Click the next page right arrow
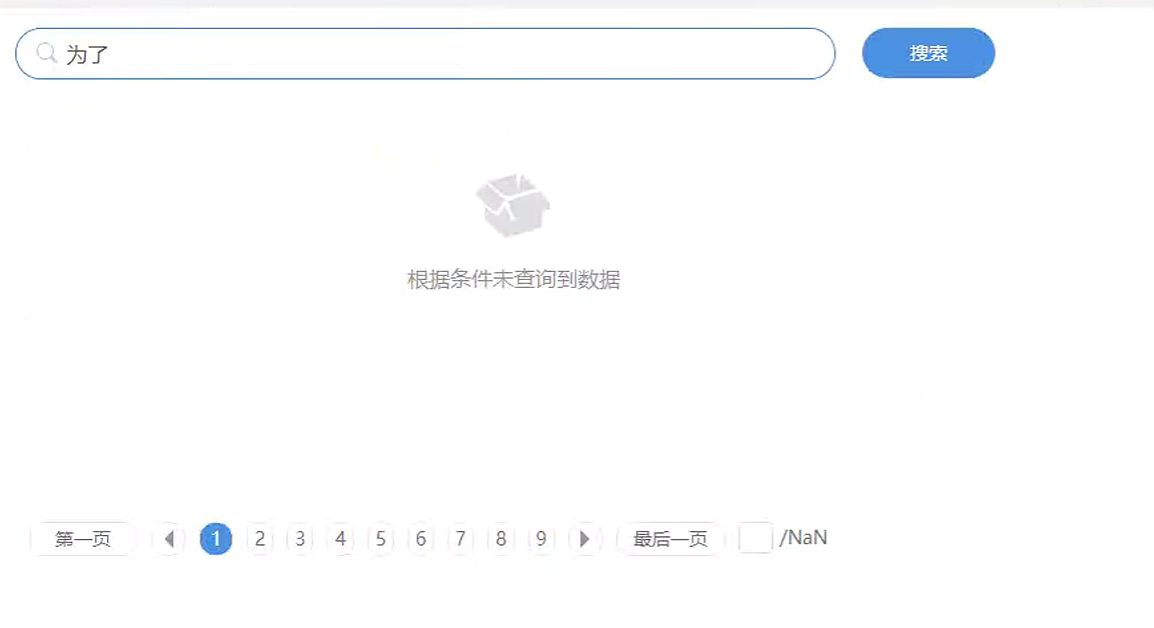Viewport: 1154px width, 628px height. point(585,539)
